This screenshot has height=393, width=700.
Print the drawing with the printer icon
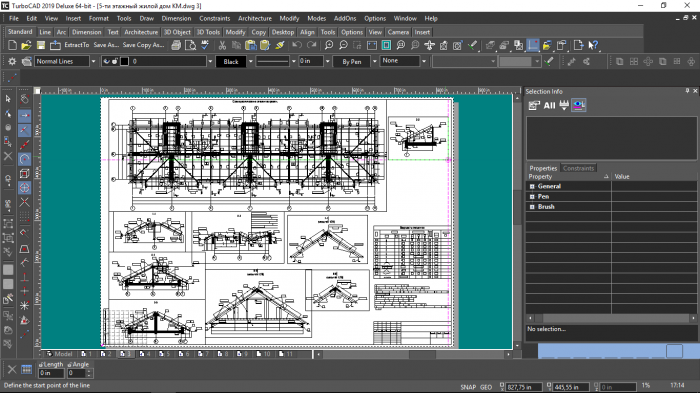click(176, 45)
